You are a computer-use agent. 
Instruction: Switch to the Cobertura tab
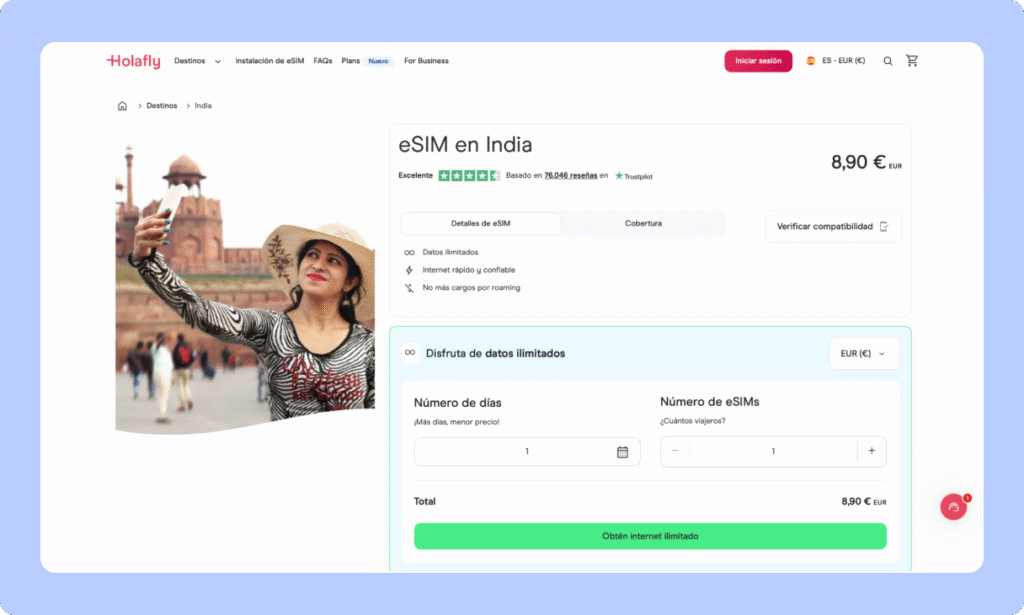(x=643, y=224)
